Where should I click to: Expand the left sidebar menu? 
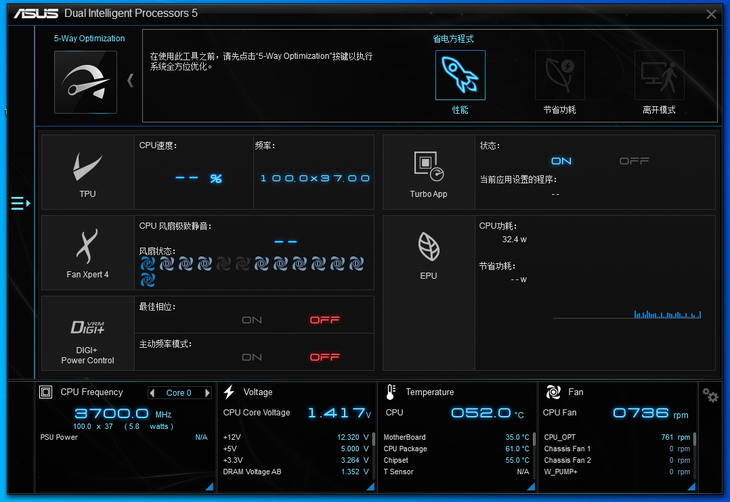coord(20,204)
